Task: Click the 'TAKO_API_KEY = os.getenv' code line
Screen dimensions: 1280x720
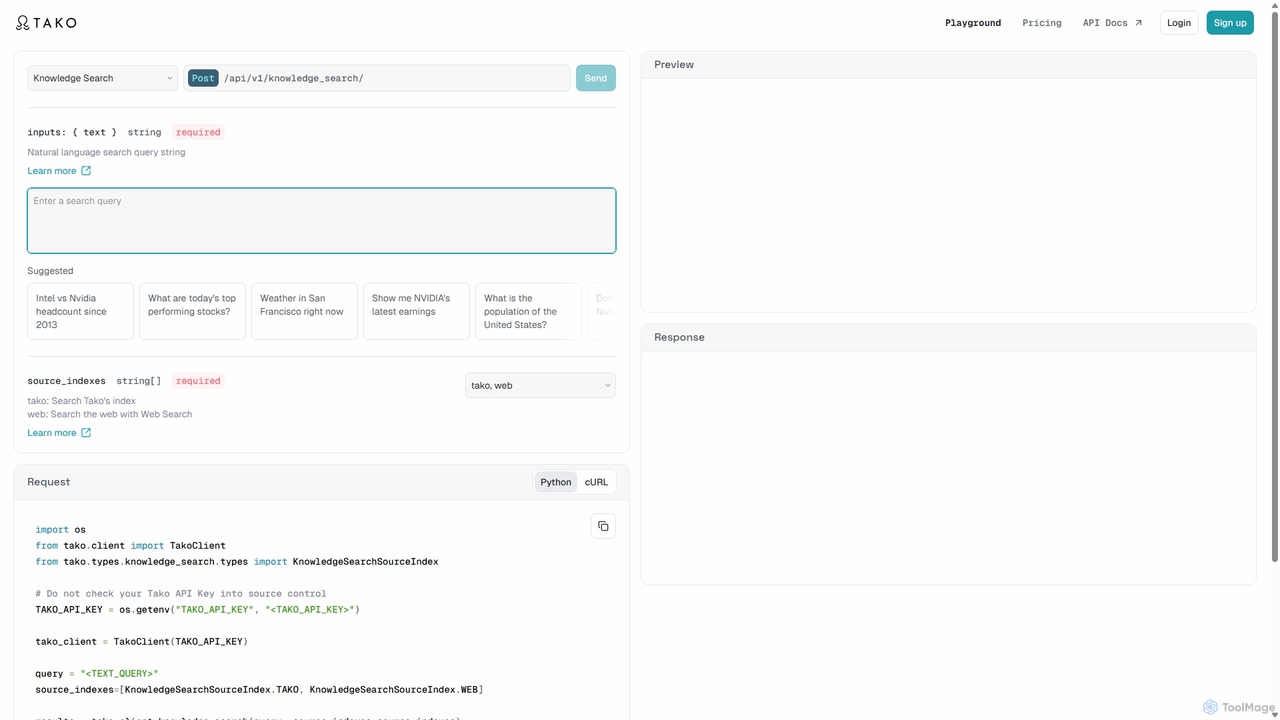Action: (198, 610)
